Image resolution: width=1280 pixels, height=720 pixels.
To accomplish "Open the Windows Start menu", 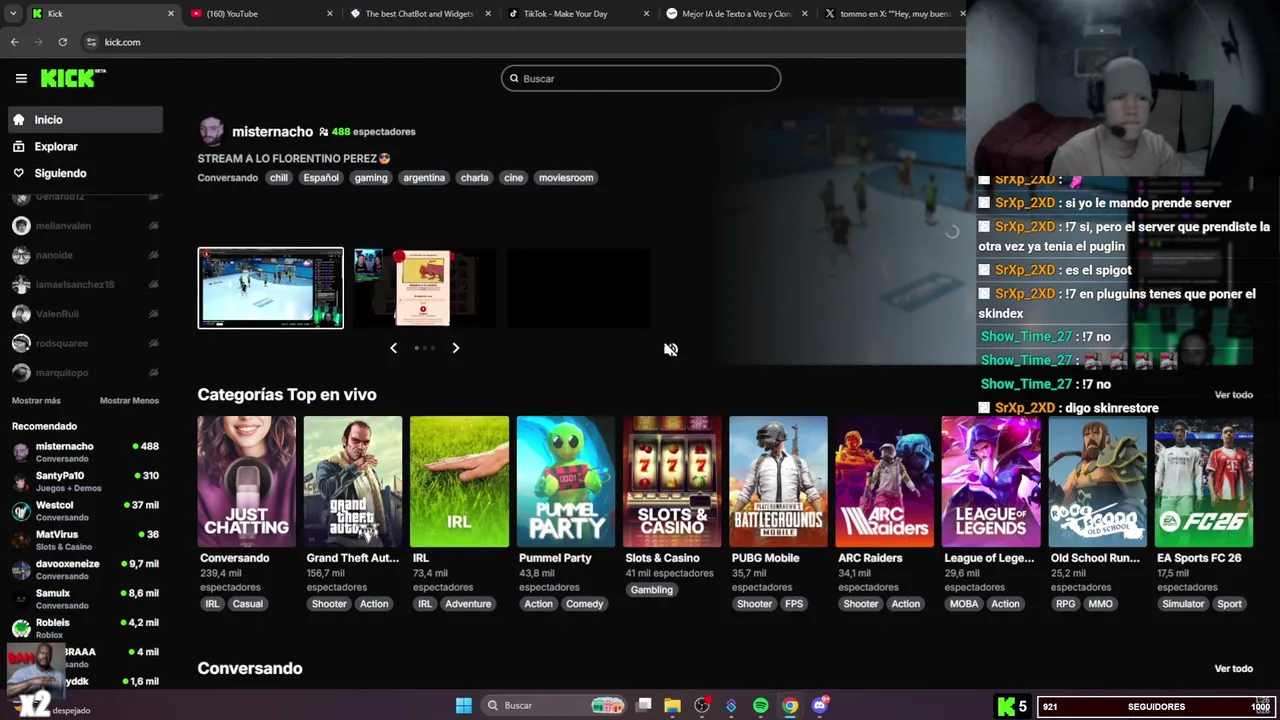I will pyautogui.click(x=463, y=706).
